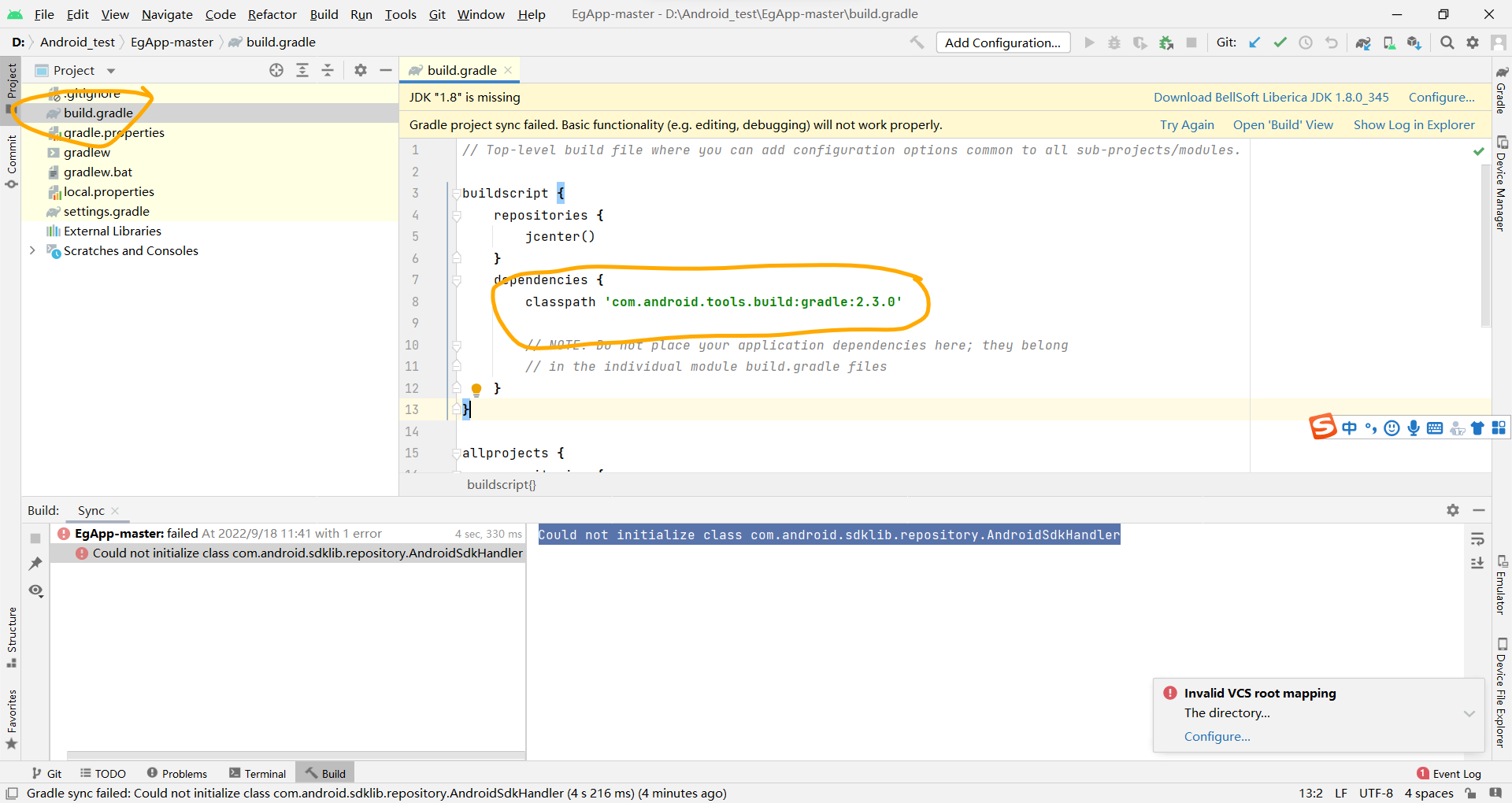Click the Sync Project with Gradle Files icon
This screenshot has height=803, width=1512.
1364,43
